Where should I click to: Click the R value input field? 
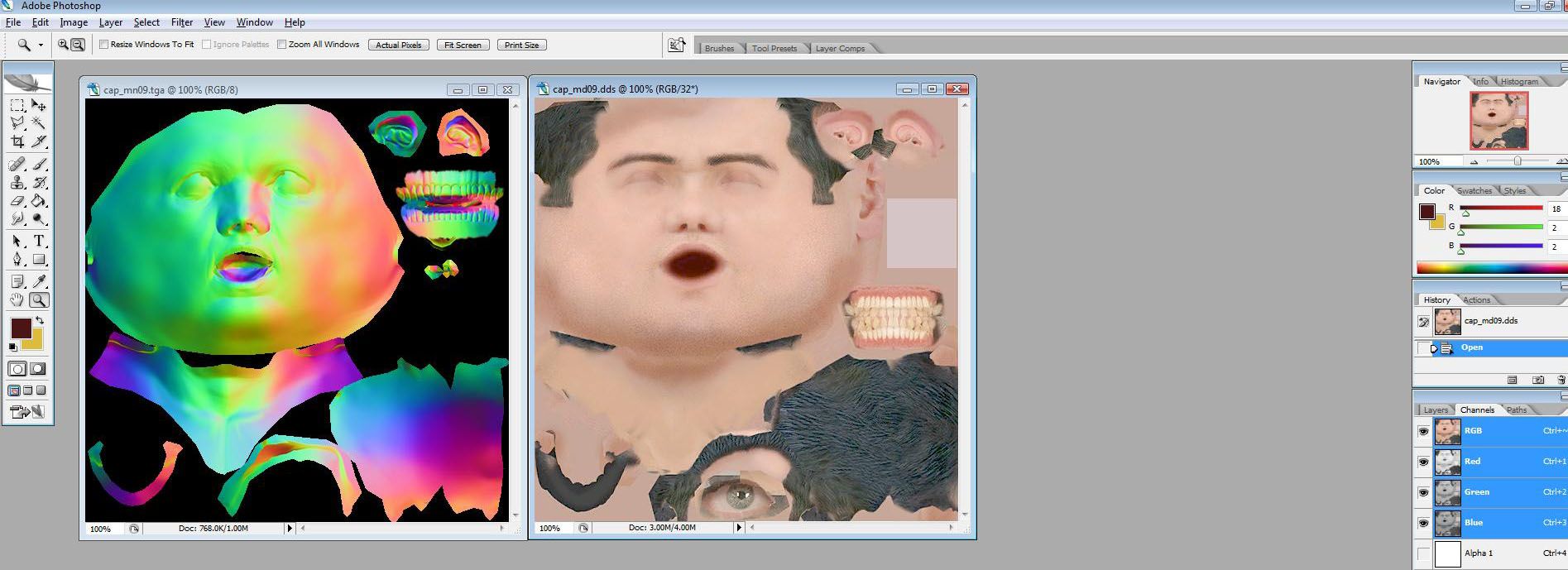pyautogui.click(x=1557, y=209)
